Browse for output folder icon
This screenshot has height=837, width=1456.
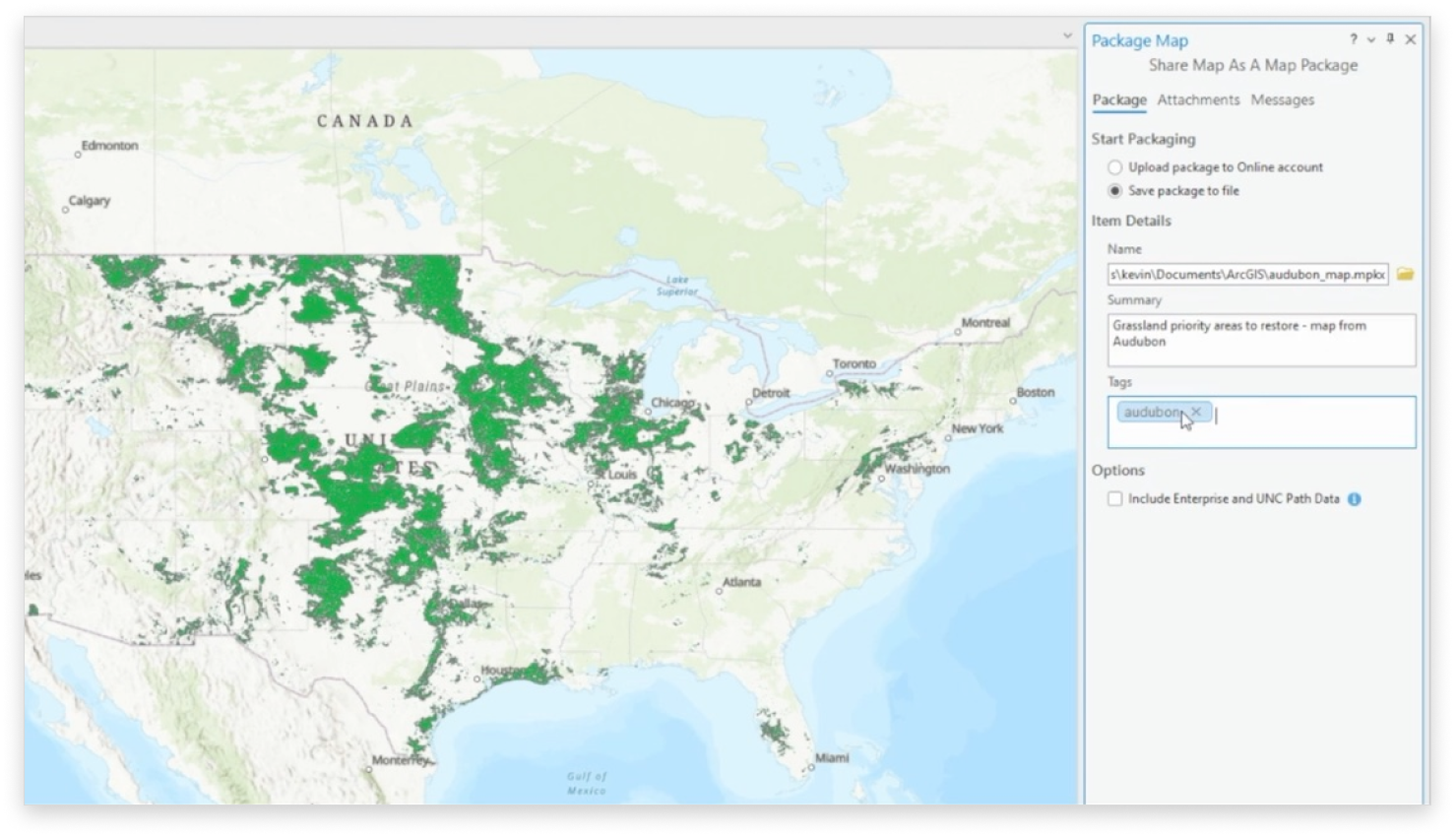(1405, 275)
